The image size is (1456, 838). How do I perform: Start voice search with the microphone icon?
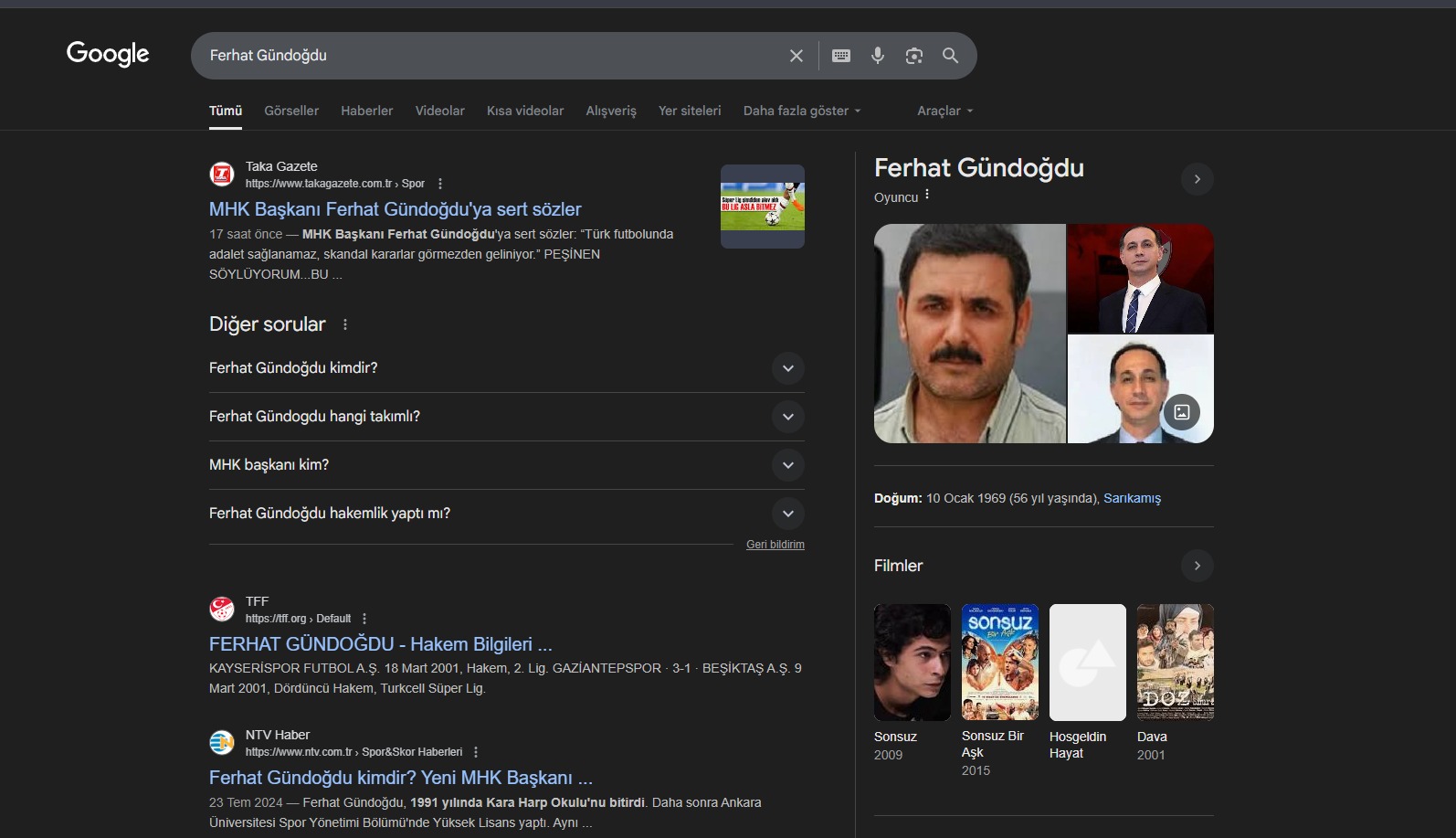click(x=878, y=56)
